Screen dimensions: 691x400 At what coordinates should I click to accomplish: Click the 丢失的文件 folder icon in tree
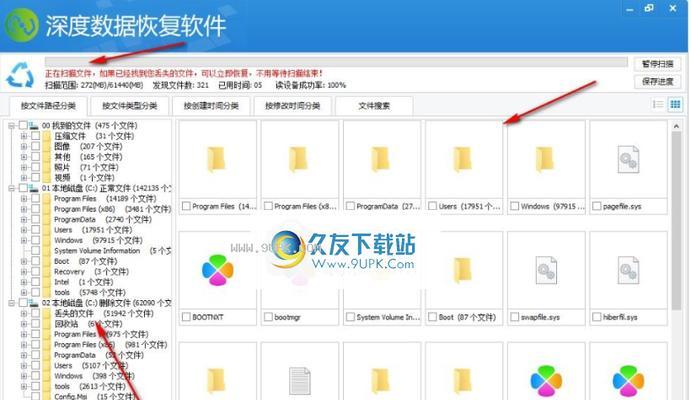pos(47,314)
